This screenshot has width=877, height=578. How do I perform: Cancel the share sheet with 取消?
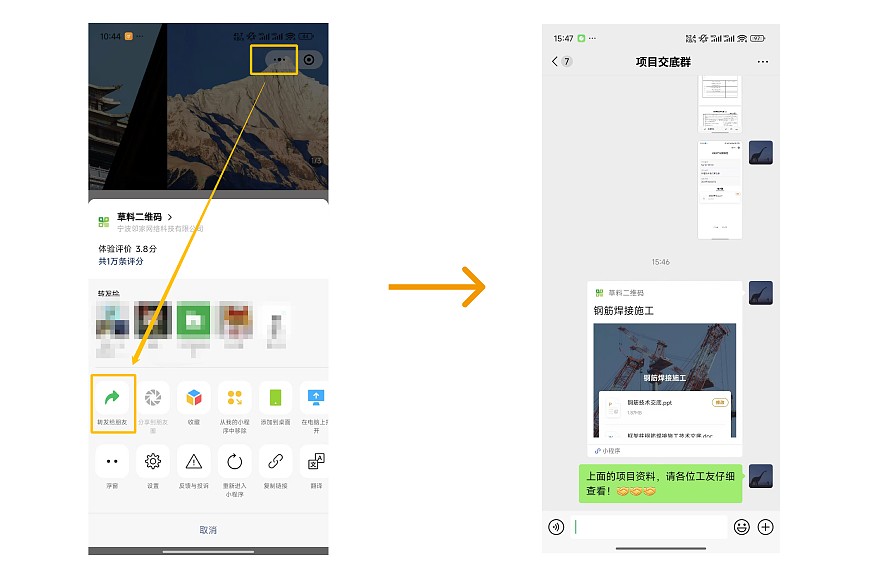[208, 530]
